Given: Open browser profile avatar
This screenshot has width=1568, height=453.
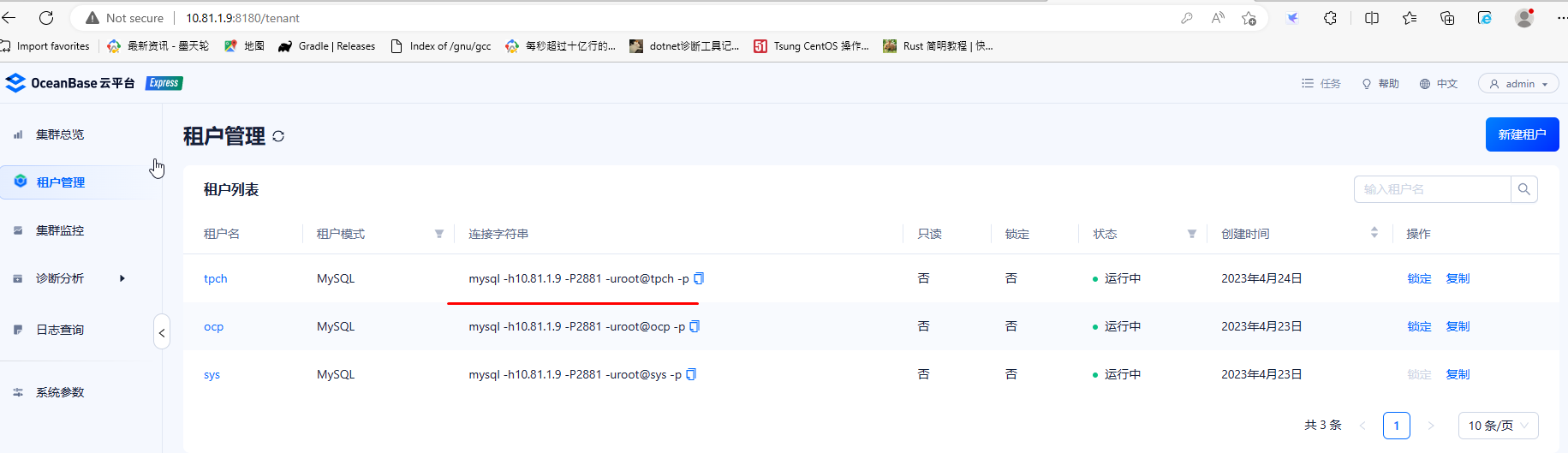Looking at the screenshot, I should click(x=1524, y=18).
